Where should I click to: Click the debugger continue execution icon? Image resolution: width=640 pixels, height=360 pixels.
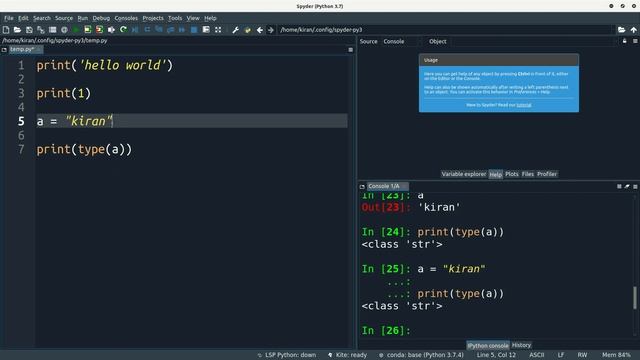(182, 30)
